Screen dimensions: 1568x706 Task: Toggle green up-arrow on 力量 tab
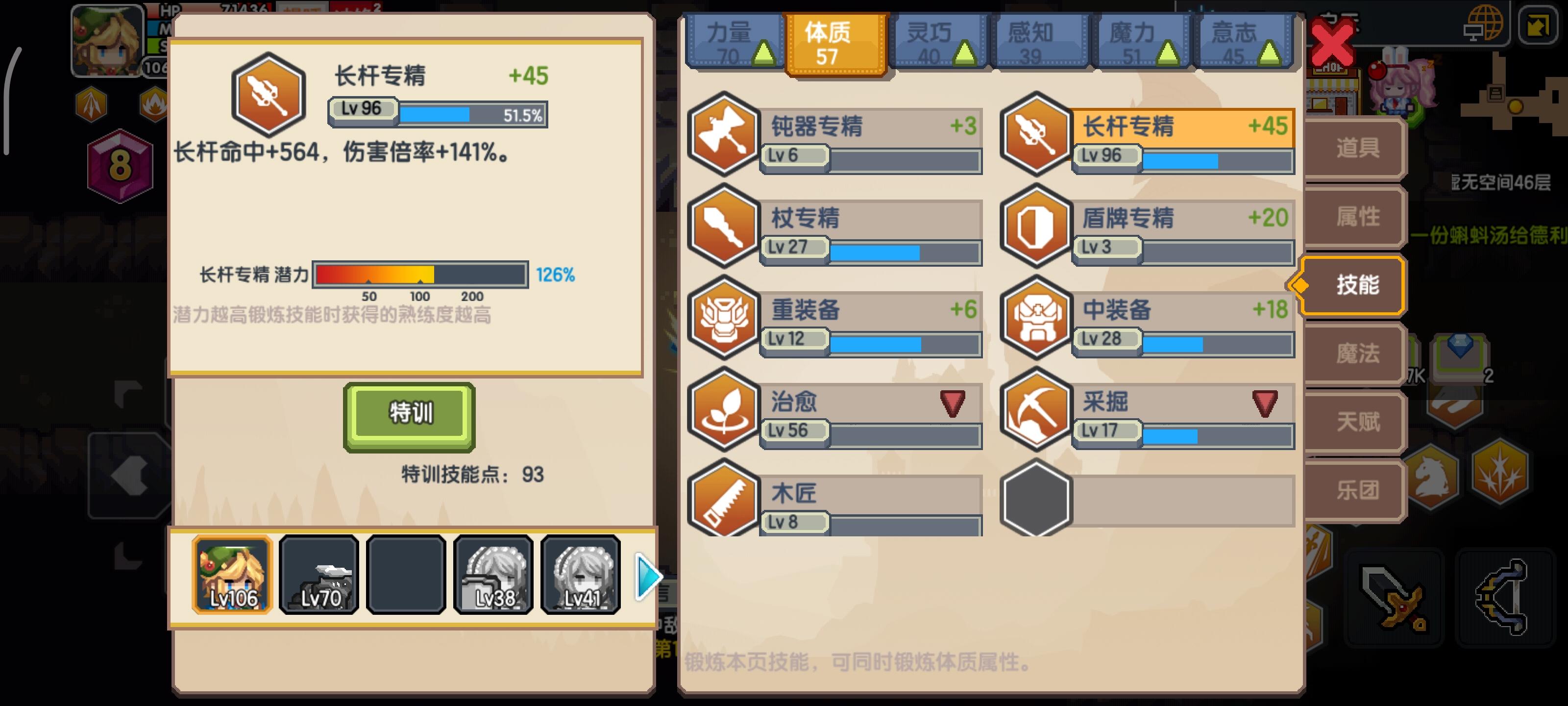click(763, 53)
